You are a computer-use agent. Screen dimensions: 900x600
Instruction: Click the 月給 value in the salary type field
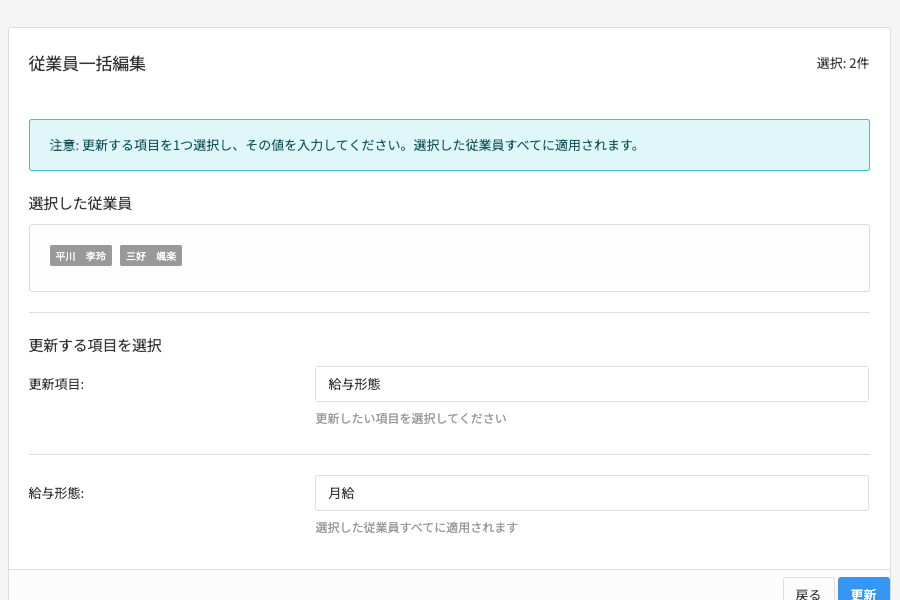pyautogui.click(x=342, y=493)
